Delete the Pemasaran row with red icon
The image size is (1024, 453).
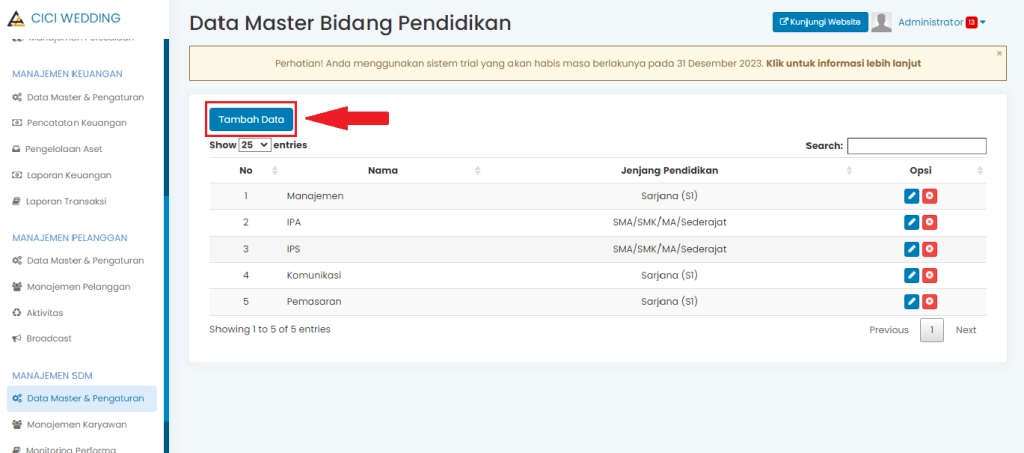coord(930,302)
